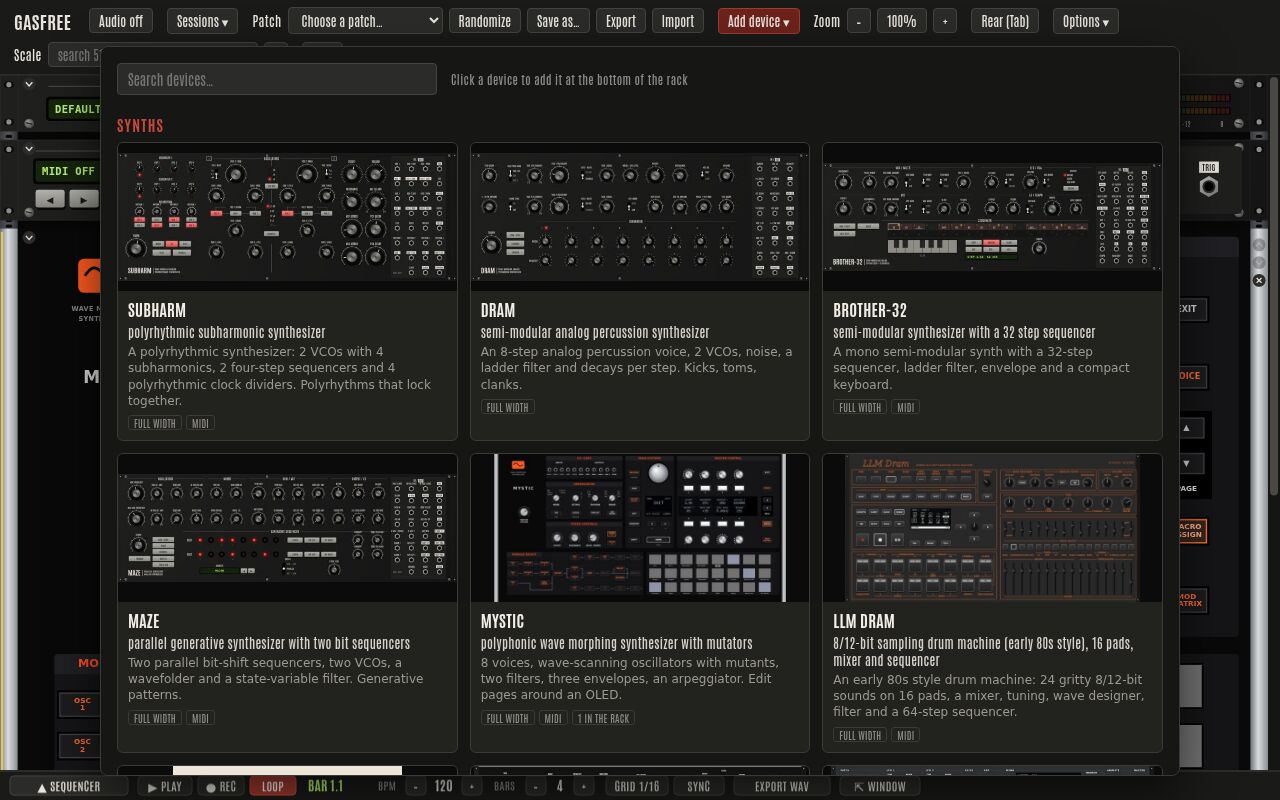
Task: Collapse the MIDI OFF rack module
Action: (x=29, y=149)
